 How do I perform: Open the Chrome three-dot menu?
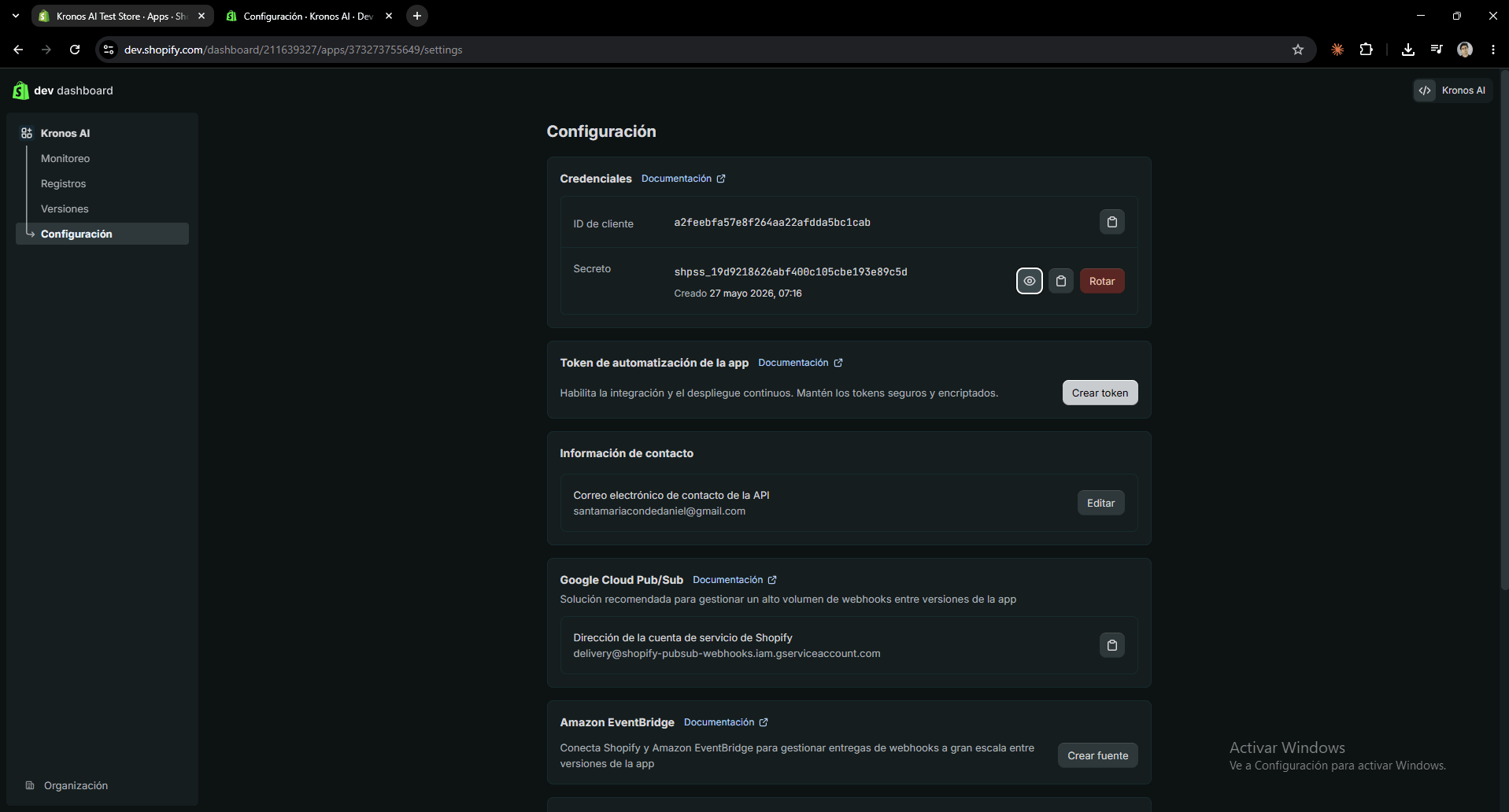[1493, 50]
